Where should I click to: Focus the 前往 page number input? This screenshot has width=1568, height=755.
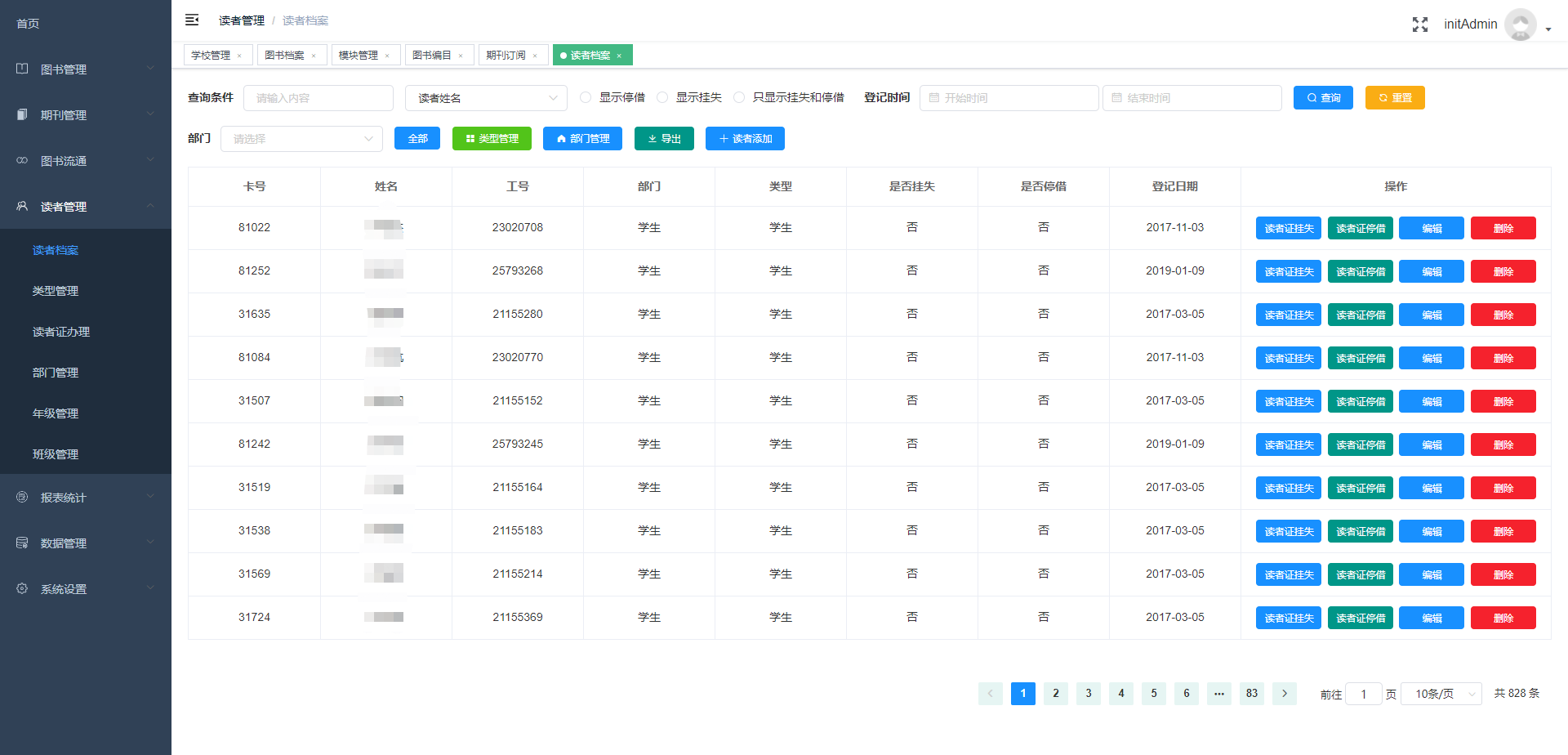[x=1364, y=694]
